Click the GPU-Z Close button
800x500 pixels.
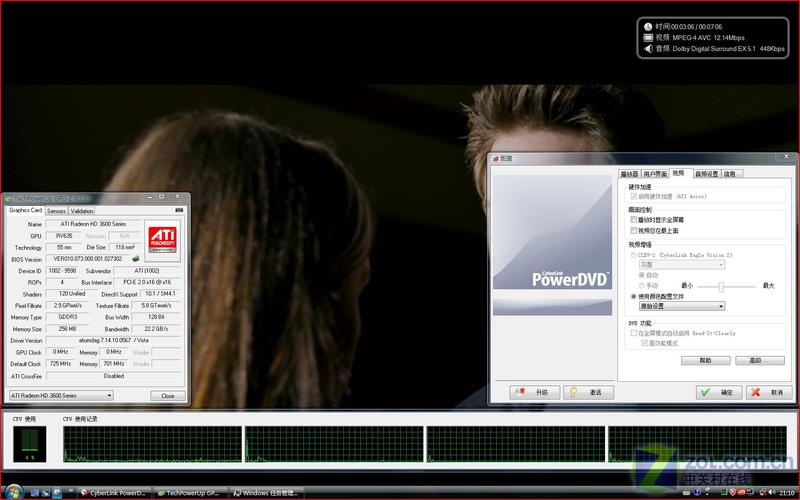[167, 396]
